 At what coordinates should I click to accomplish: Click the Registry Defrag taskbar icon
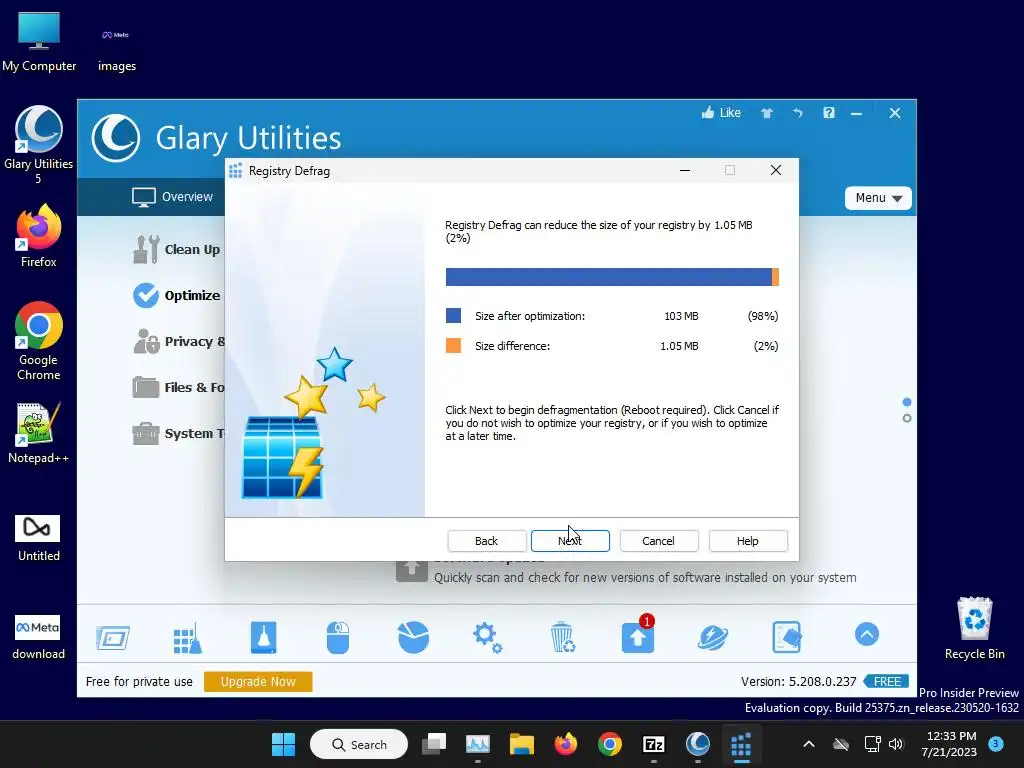[741, 744]
